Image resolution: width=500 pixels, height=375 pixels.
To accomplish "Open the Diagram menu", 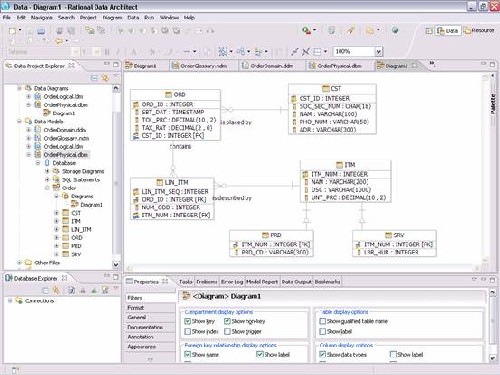I will point(112,17).
